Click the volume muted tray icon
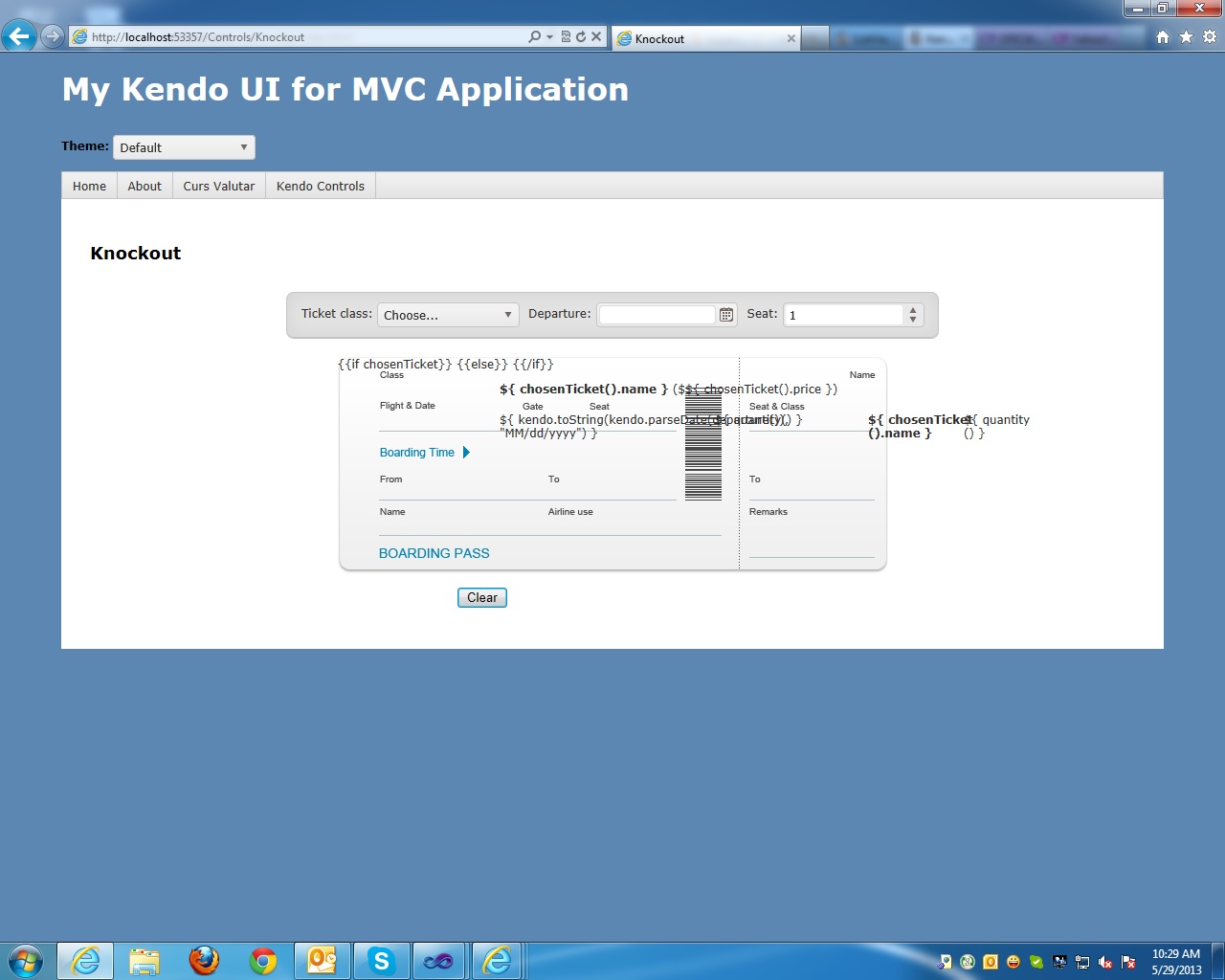 click(x=1105, y=962)
